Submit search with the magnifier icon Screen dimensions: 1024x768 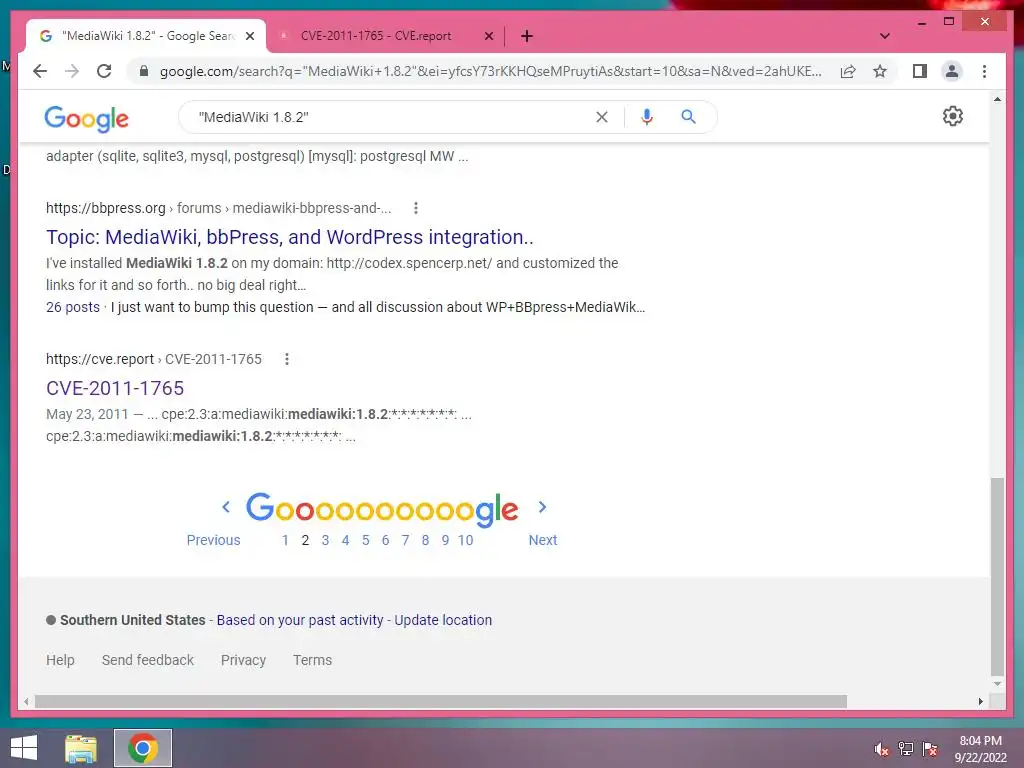pyautogui.click(x=688, y=117)
